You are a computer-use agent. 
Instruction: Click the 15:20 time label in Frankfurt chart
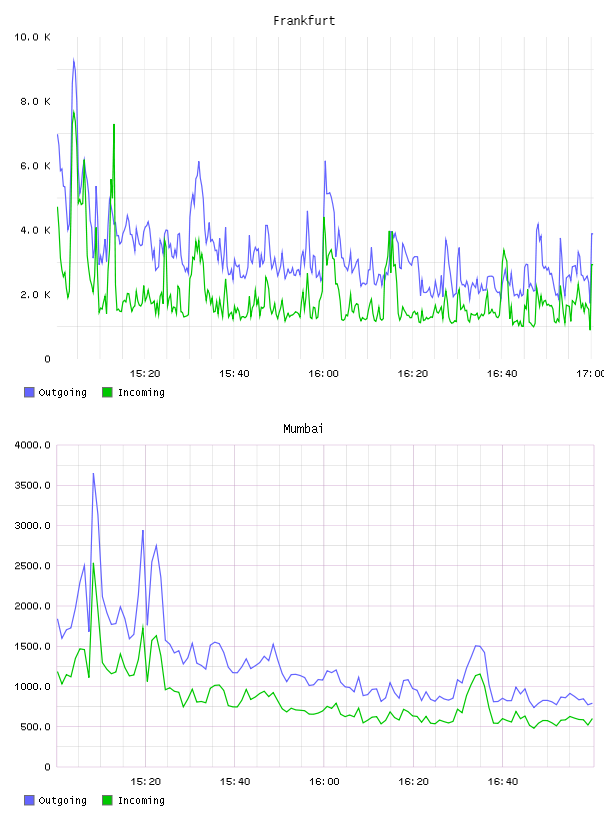(x=145, y=374)
